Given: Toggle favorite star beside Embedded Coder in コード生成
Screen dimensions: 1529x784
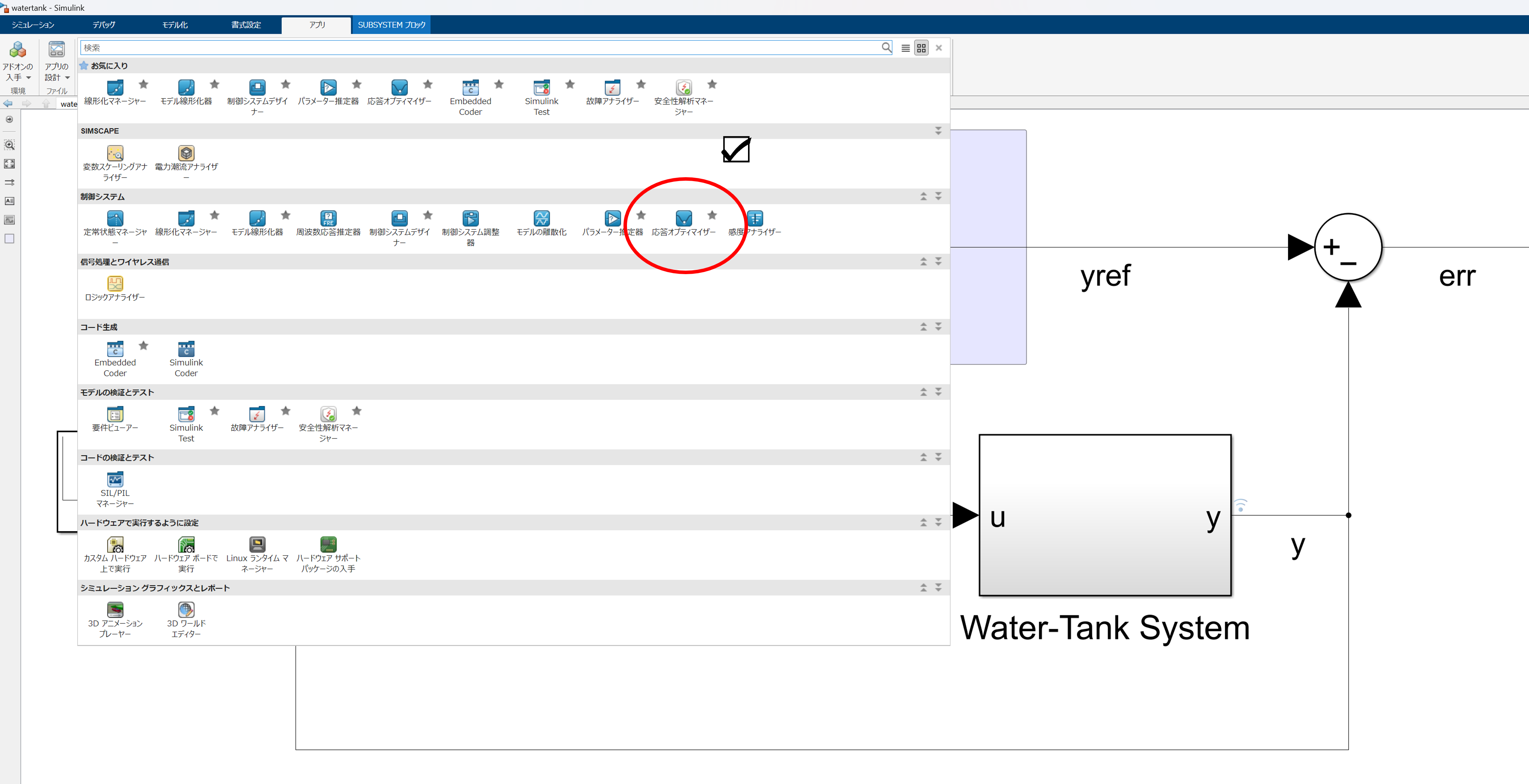Looking at the screenshot, I should click(144, 346).
